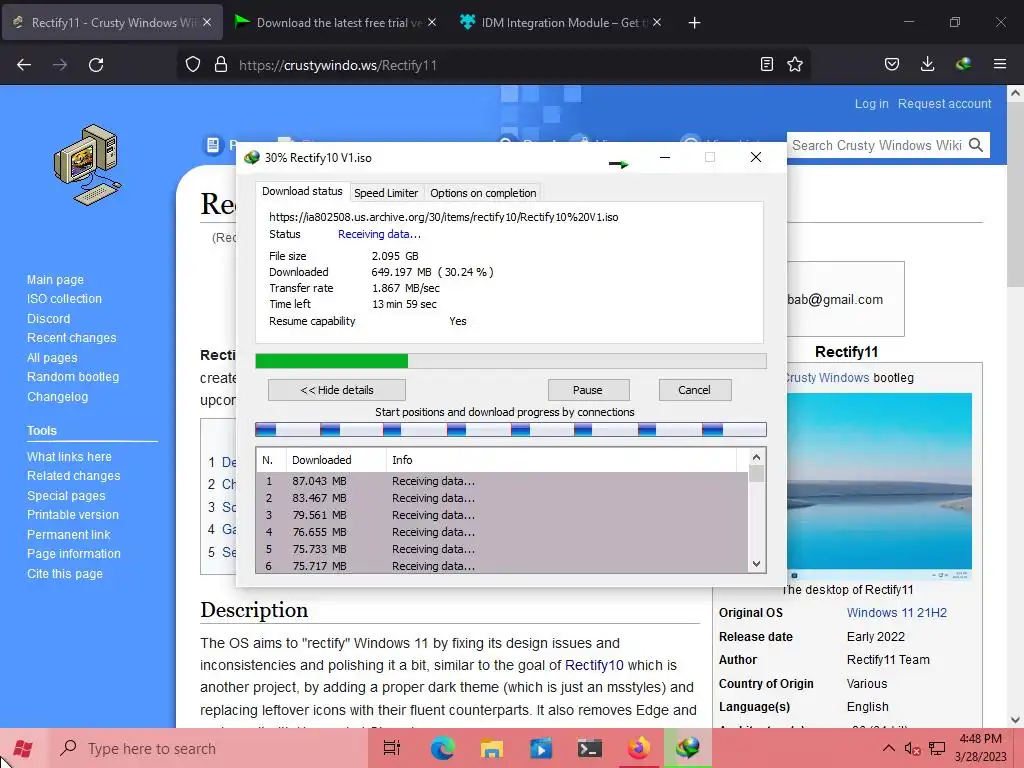The width and height of the screenshot is (1024, 768).
Task: Switch to IDM Integration Module tab
Action: 560,23
